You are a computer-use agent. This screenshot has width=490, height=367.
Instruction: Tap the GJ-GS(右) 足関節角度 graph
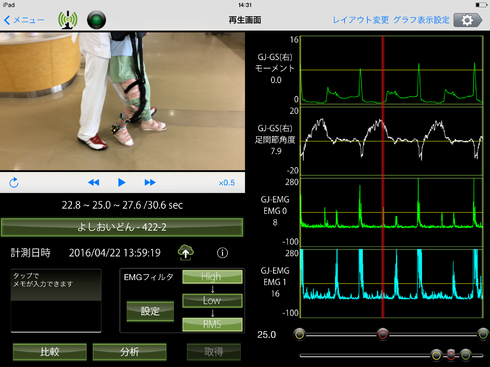(392, 141)
